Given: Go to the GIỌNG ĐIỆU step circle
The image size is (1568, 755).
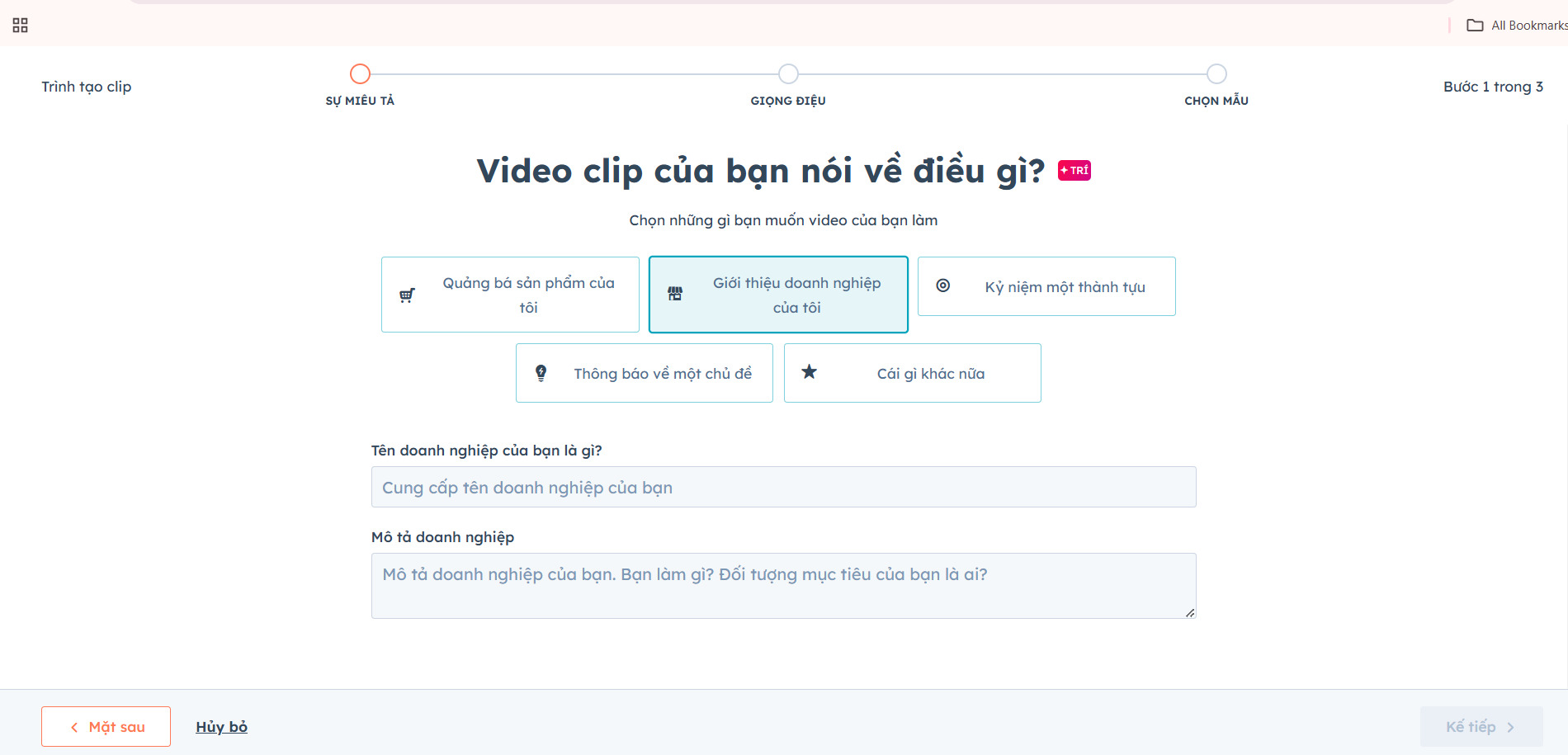Looking at the screenshot, I should pos(788,74).
